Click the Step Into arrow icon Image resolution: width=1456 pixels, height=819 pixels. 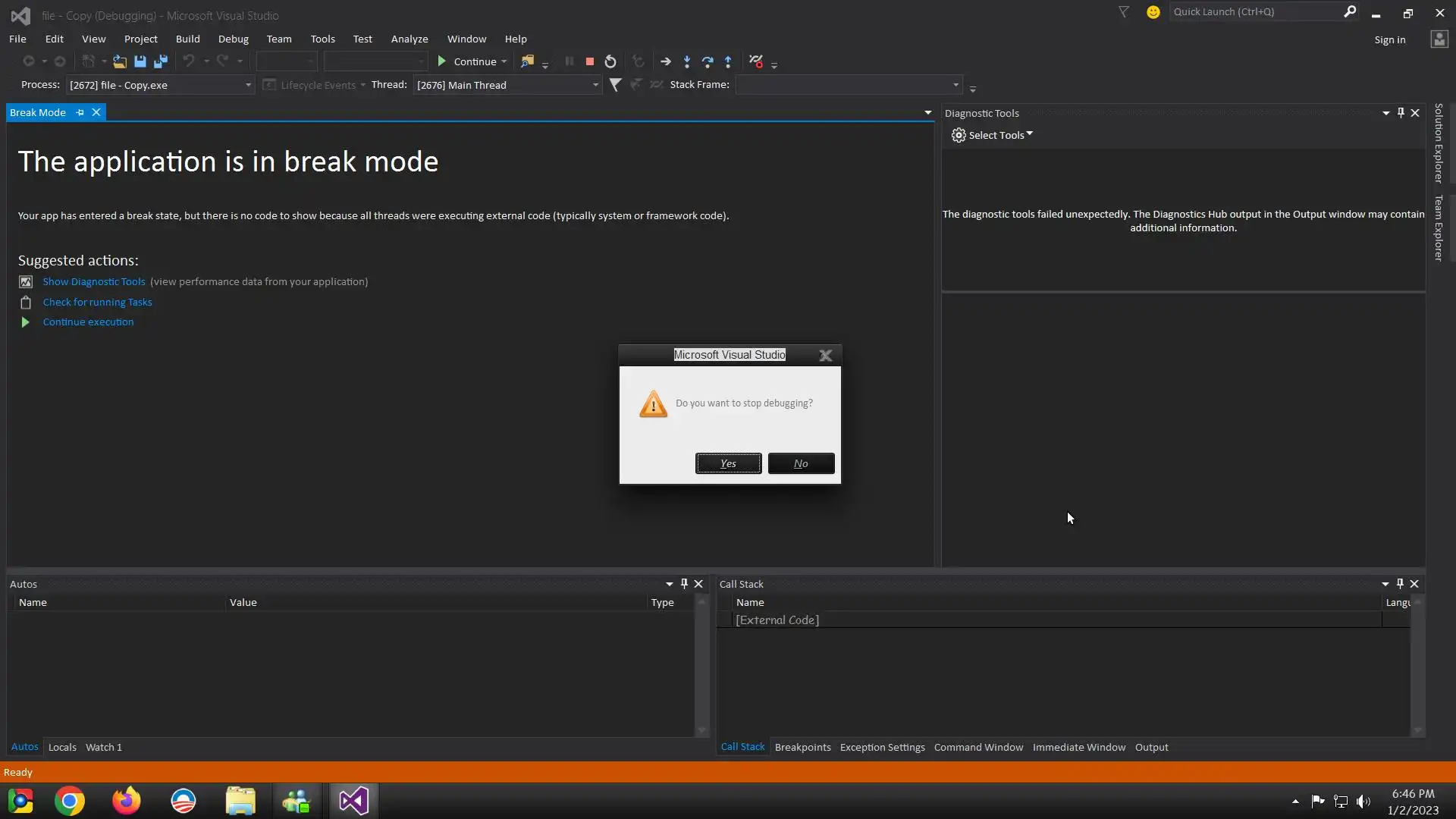click(x=687, y=61)
